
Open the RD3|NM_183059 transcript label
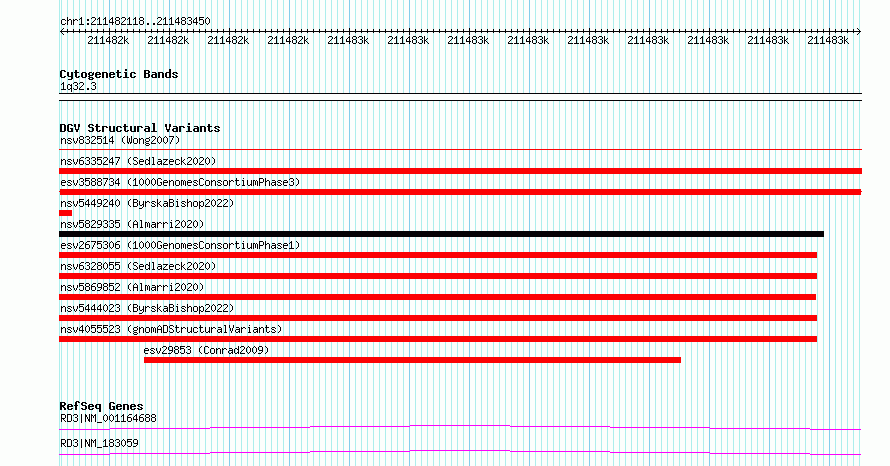pos(99,443)
